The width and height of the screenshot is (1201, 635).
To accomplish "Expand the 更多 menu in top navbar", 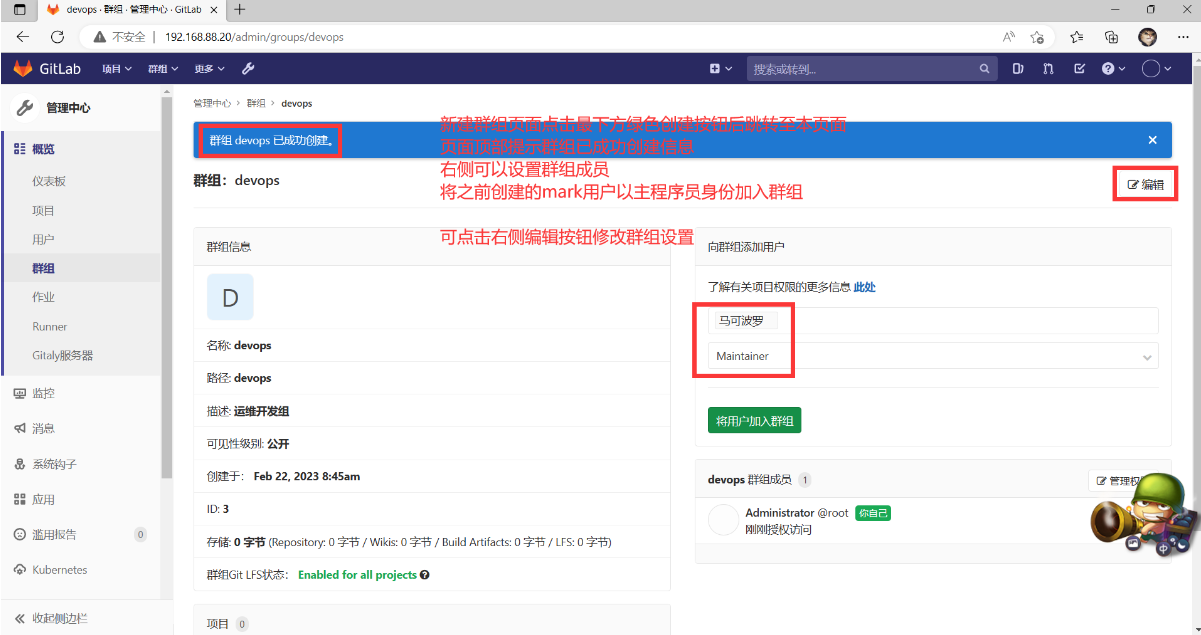I will pyautogui.click(x=209, y=69).
